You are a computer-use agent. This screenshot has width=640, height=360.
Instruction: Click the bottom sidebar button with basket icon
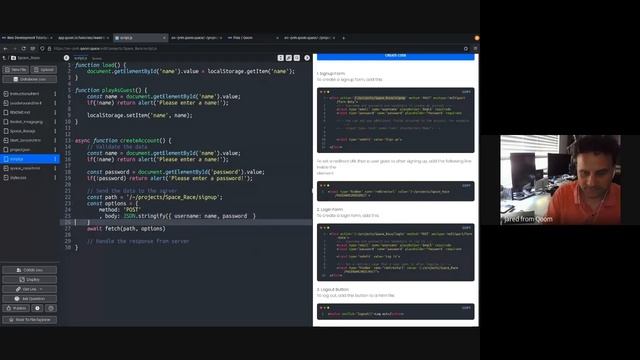29,320
